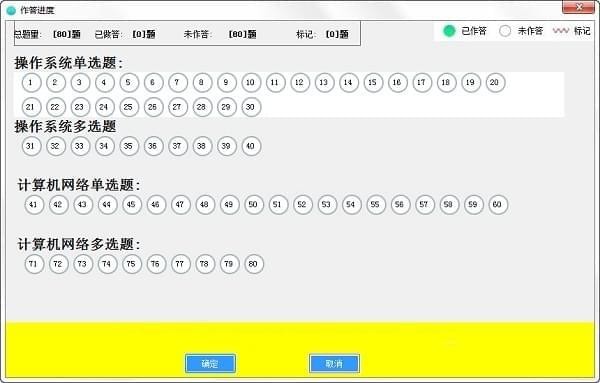This screenshot has height=383, width=600.
Task: Go to question 27 circle
Action: pyautogui.click(x=178, y=107)
